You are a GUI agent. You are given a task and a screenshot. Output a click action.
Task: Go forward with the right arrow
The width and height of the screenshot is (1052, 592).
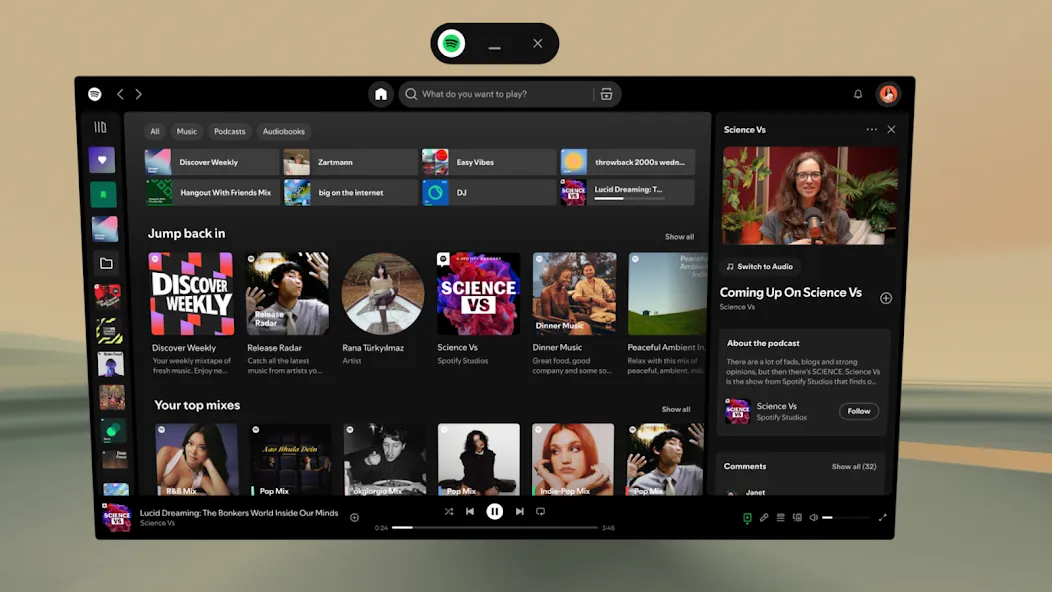pos(139,94)
